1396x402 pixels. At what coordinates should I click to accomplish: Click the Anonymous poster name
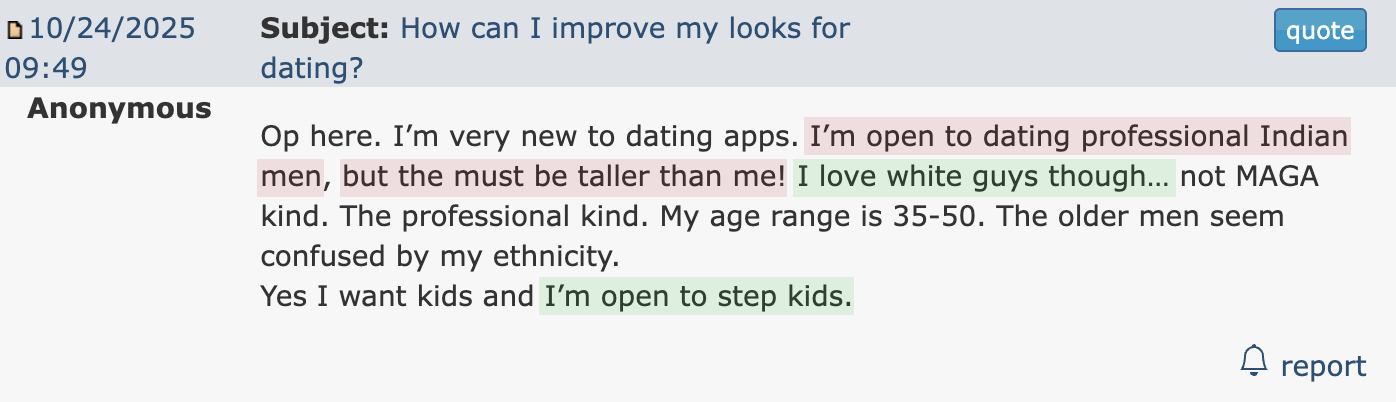(x=119, y=108)
